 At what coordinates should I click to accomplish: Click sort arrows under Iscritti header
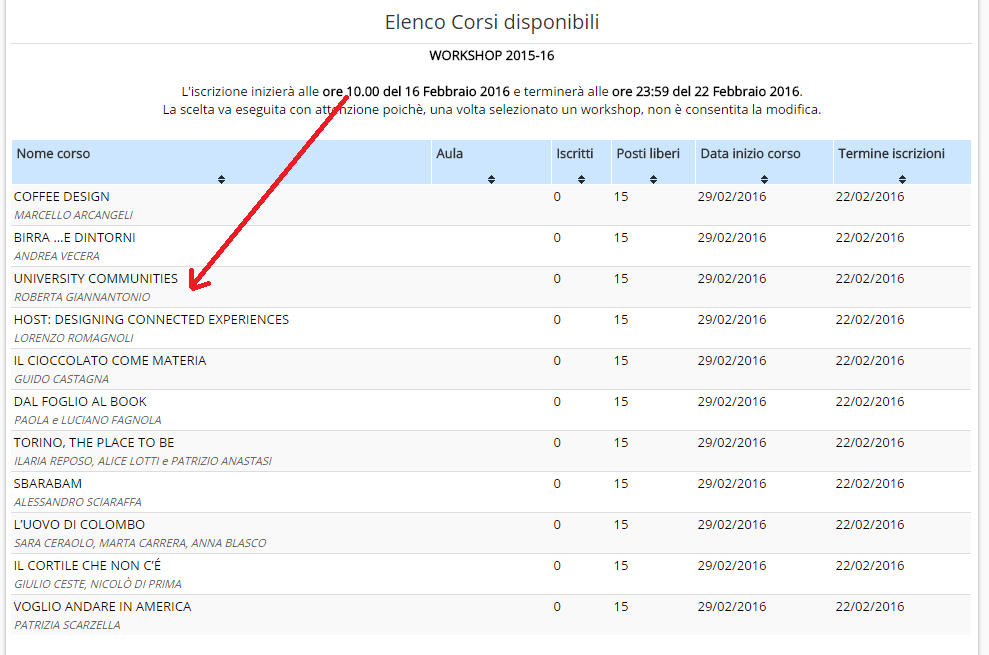point(581,179)
